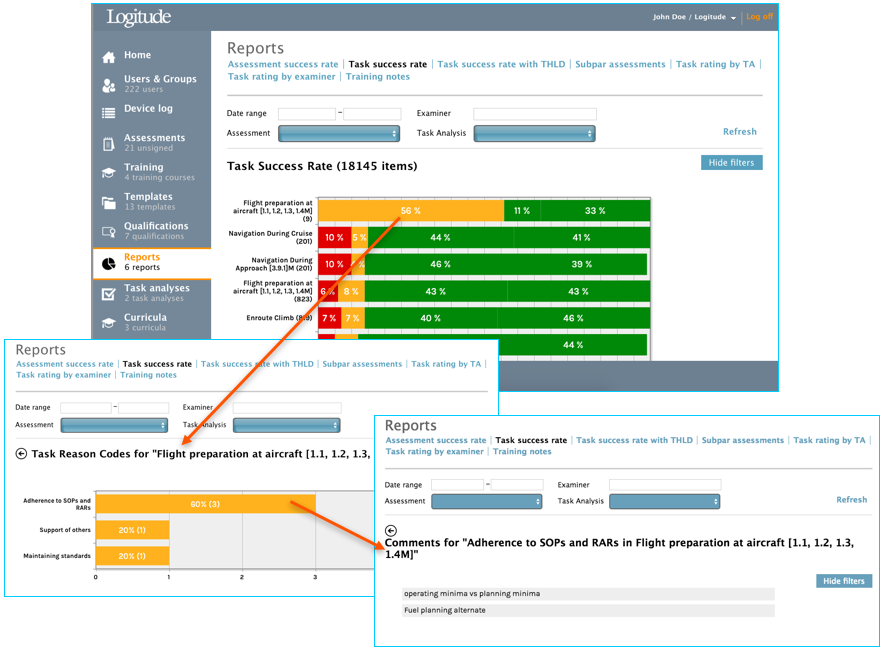Click comment 'operating minima vs planning minima'
Image resolution: width=882 pixels, height=650 pixels.
588,594
